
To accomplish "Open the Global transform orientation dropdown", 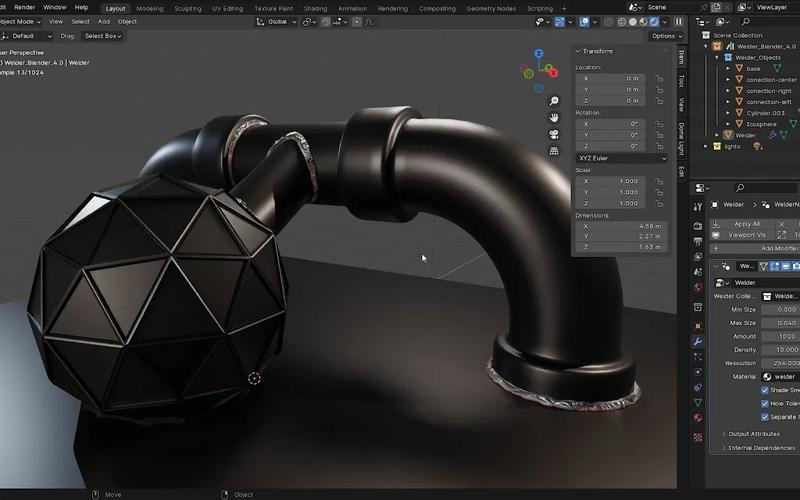I will tap(276, 22).
